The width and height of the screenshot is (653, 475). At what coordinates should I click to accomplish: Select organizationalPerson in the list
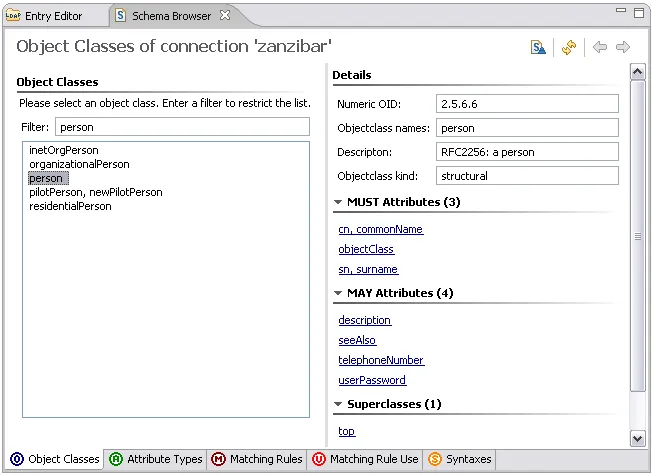(79, 164)
